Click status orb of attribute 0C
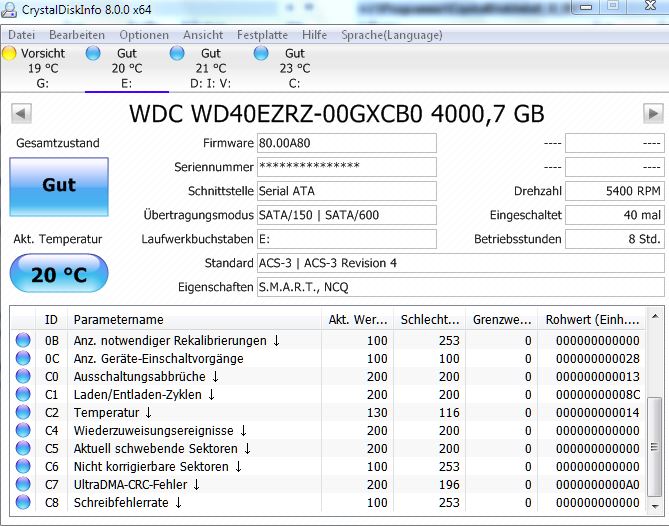Viewport: 669px width, 526px height. [x=23, y=358]
